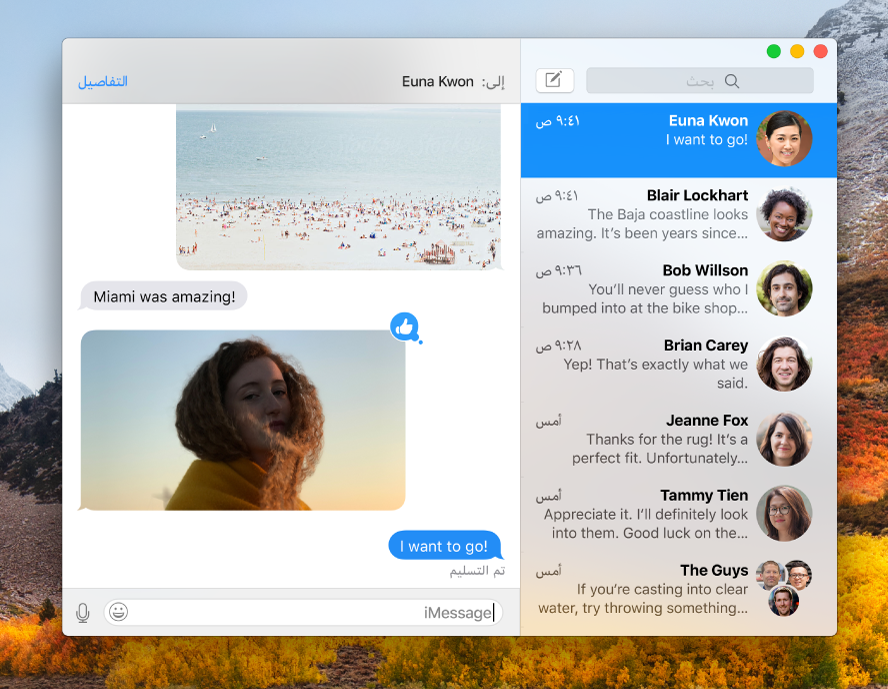Click Bob Willson's avatar

[784, 289]
